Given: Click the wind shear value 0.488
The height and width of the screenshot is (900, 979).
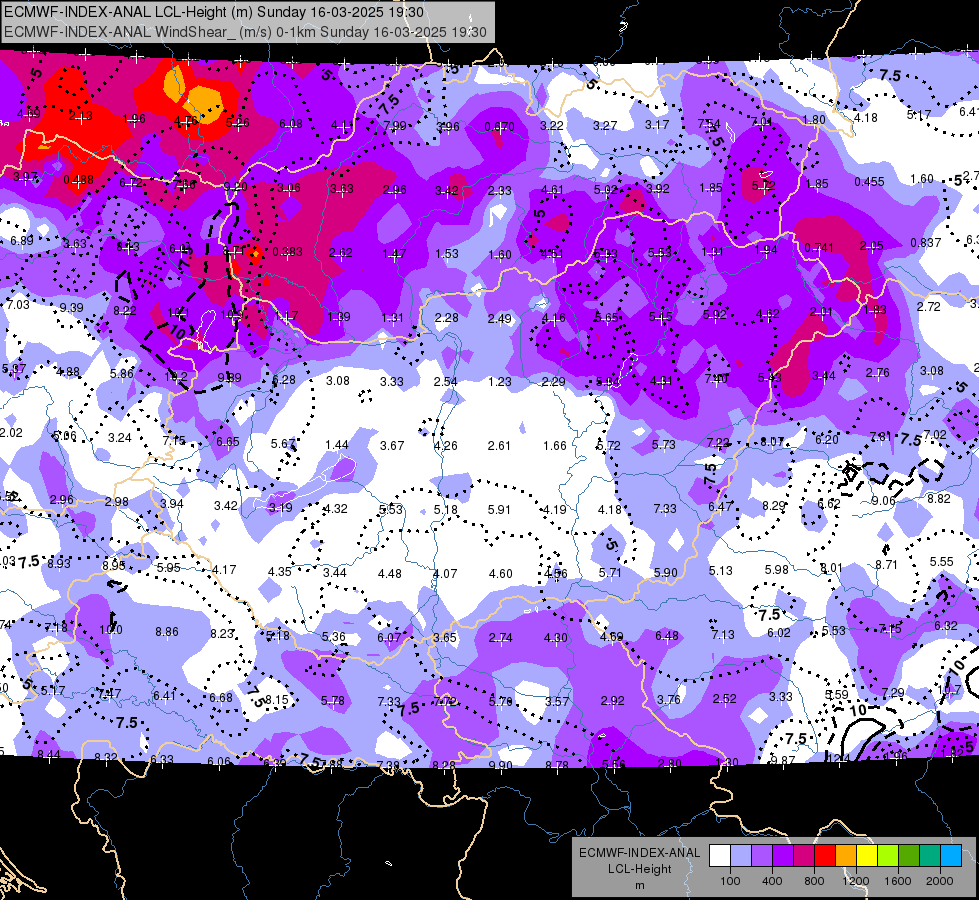Looking at the screenshot, I should 79,180.
